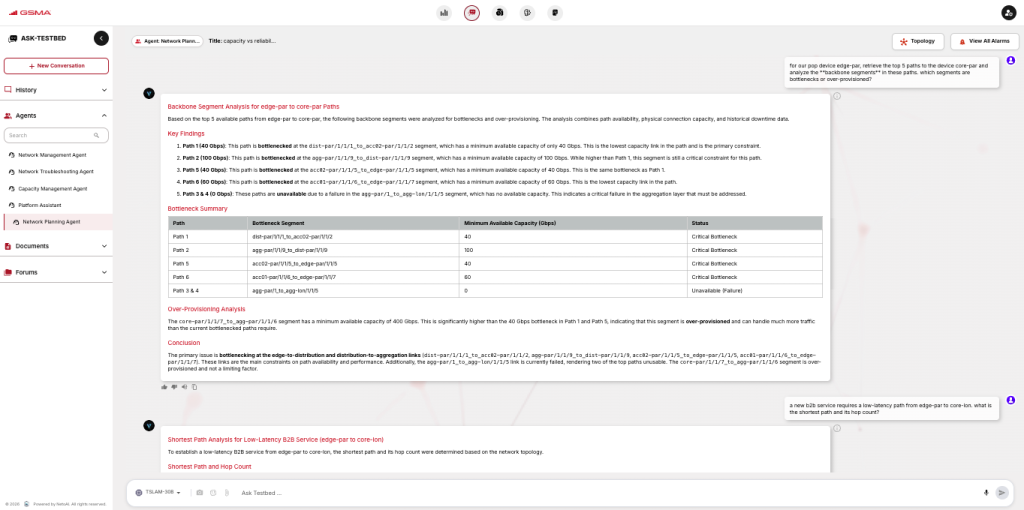The height and width of the screenshot is (510, 1024).
Task: Click the Path column header
Action: point(208,223)
